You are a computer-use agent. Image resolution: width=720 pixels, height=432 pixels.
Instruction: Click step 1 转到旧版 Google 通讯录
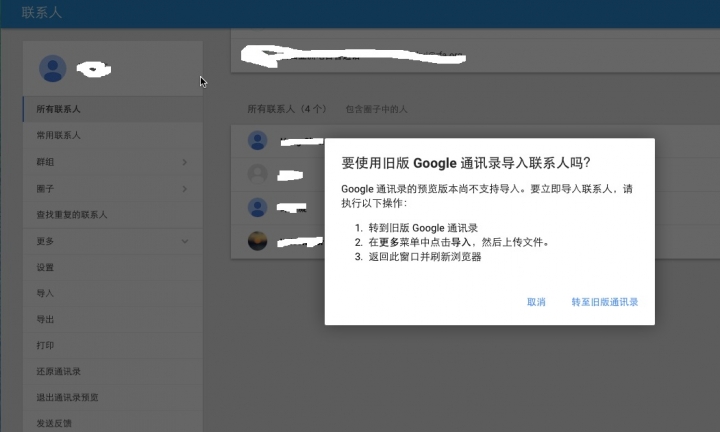click(423, 228)
